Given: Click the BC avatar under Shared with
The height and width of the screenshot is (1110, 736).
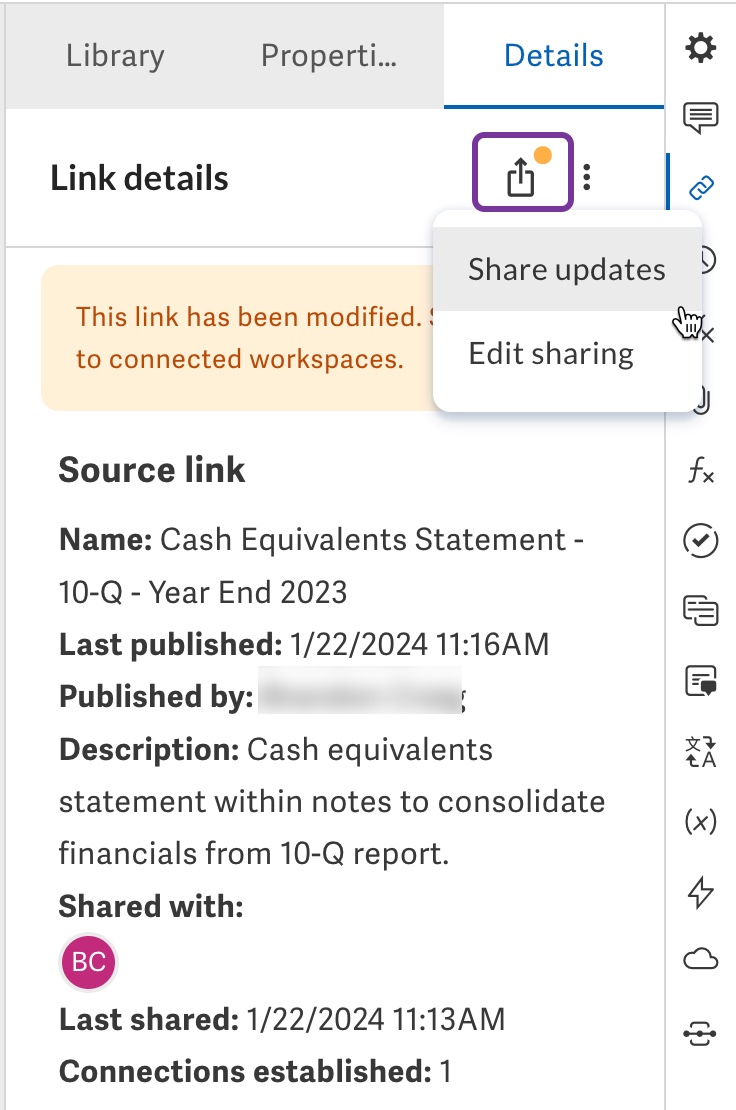Looking at the screenshot, I should pos(88,963).
